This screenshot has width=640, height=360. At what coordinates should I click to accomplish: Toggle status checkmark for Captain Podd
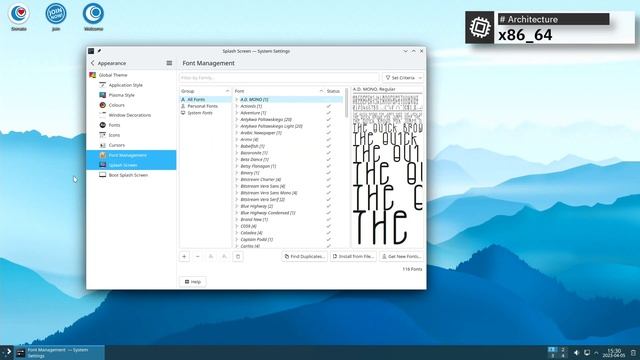tap(329, 240)
